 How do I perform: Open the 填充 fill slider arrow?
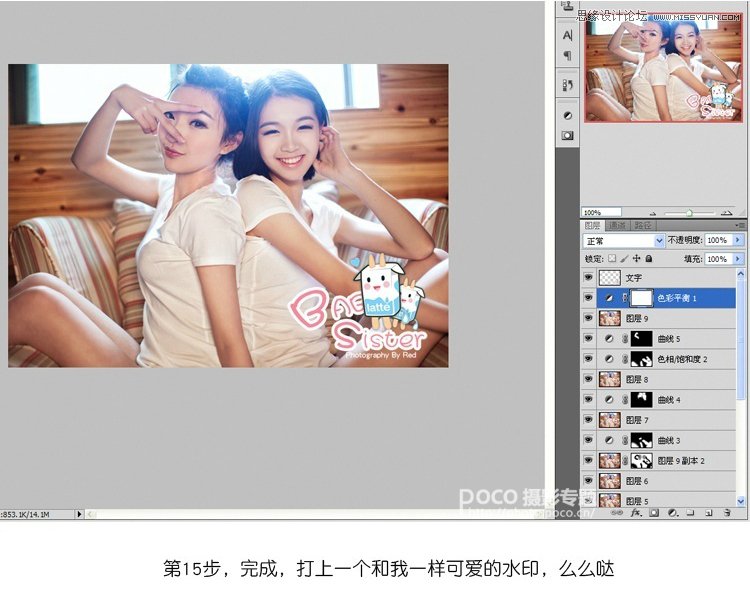coord(739,259)
